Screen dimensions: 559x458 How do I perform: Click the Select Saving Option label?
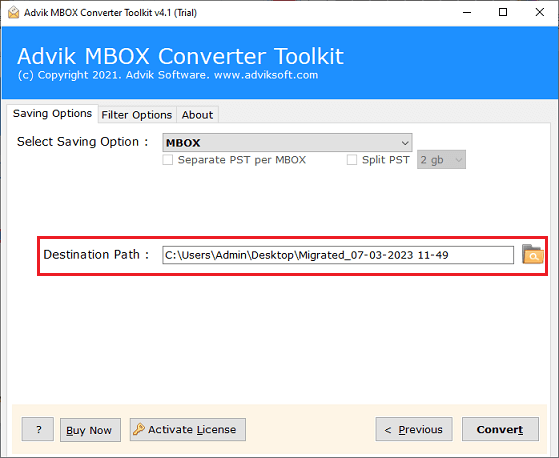pyautogui.click(x=83, y=142)
